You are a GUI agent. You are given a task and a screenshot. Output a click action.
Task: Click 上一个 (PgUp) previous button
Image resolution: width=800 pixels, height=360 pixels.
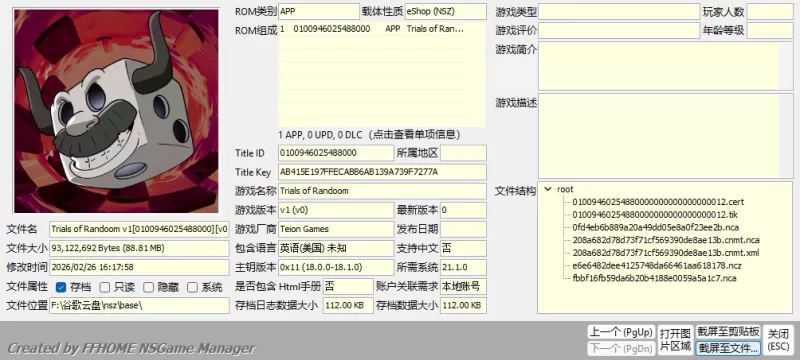point(621,332)
